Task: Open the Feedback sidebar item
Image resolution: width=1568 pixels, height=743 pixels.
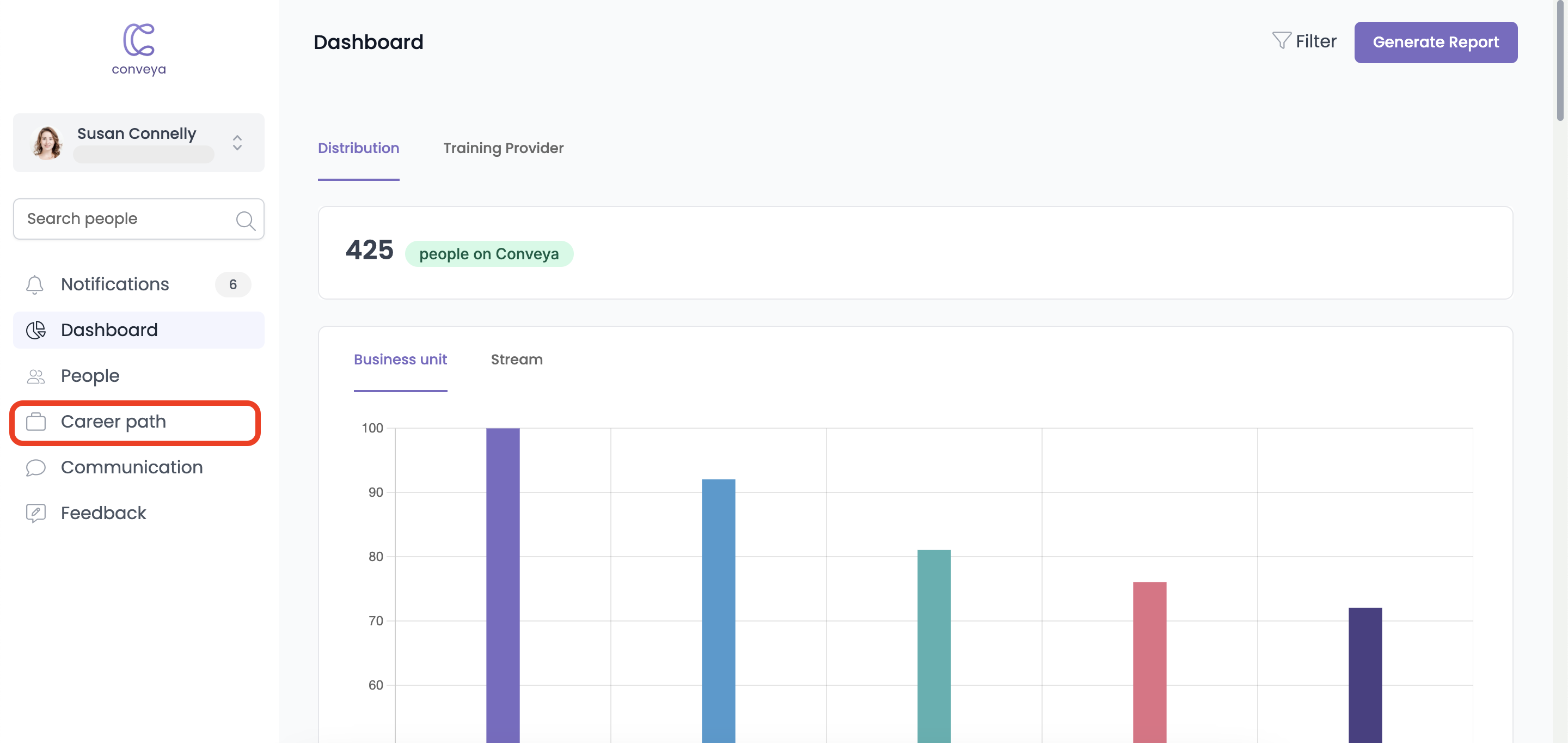Action: (139, 513)
